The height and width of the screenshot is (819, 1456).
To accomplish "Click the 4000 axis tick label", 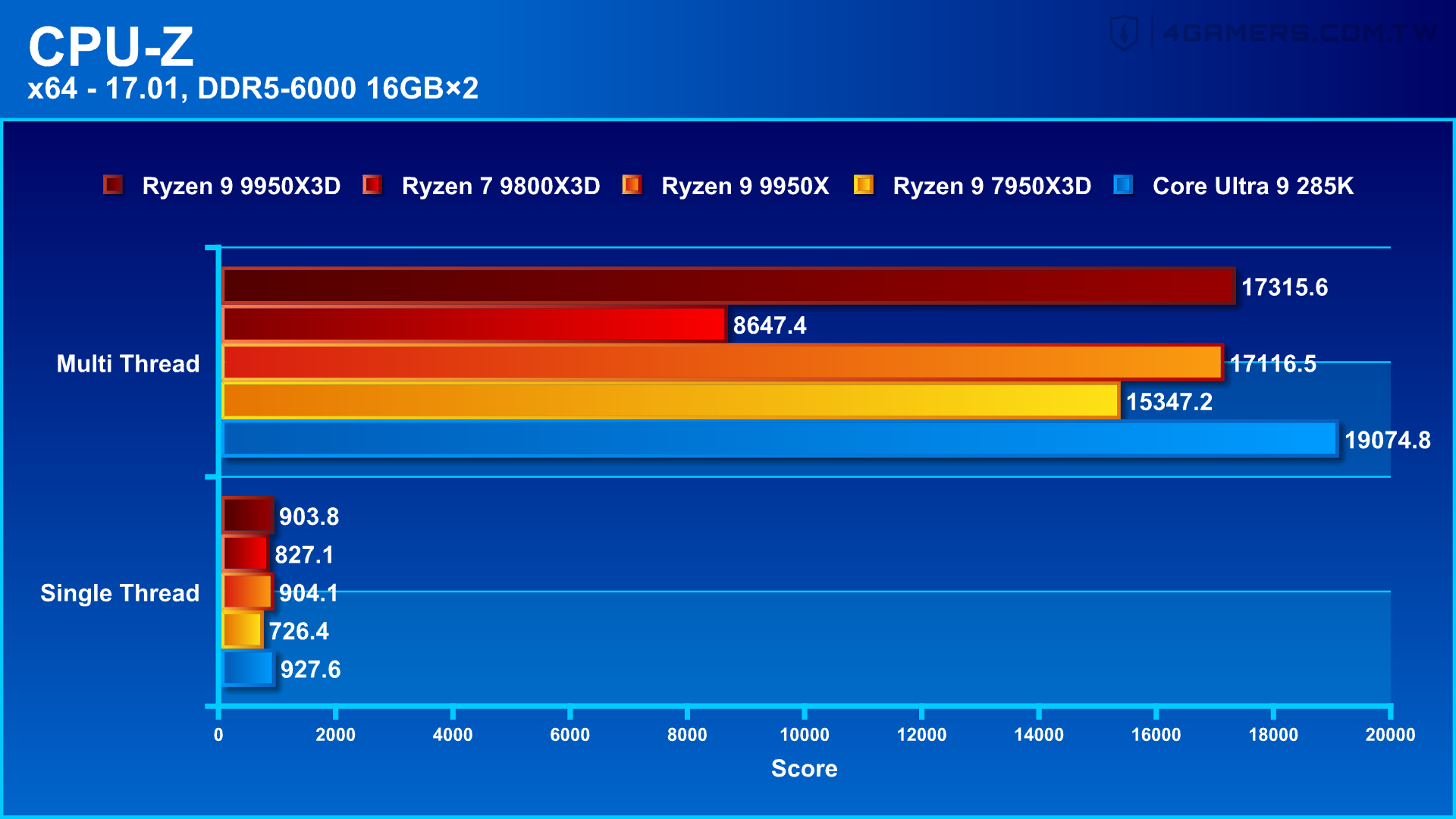I will (x=453, y=734).
